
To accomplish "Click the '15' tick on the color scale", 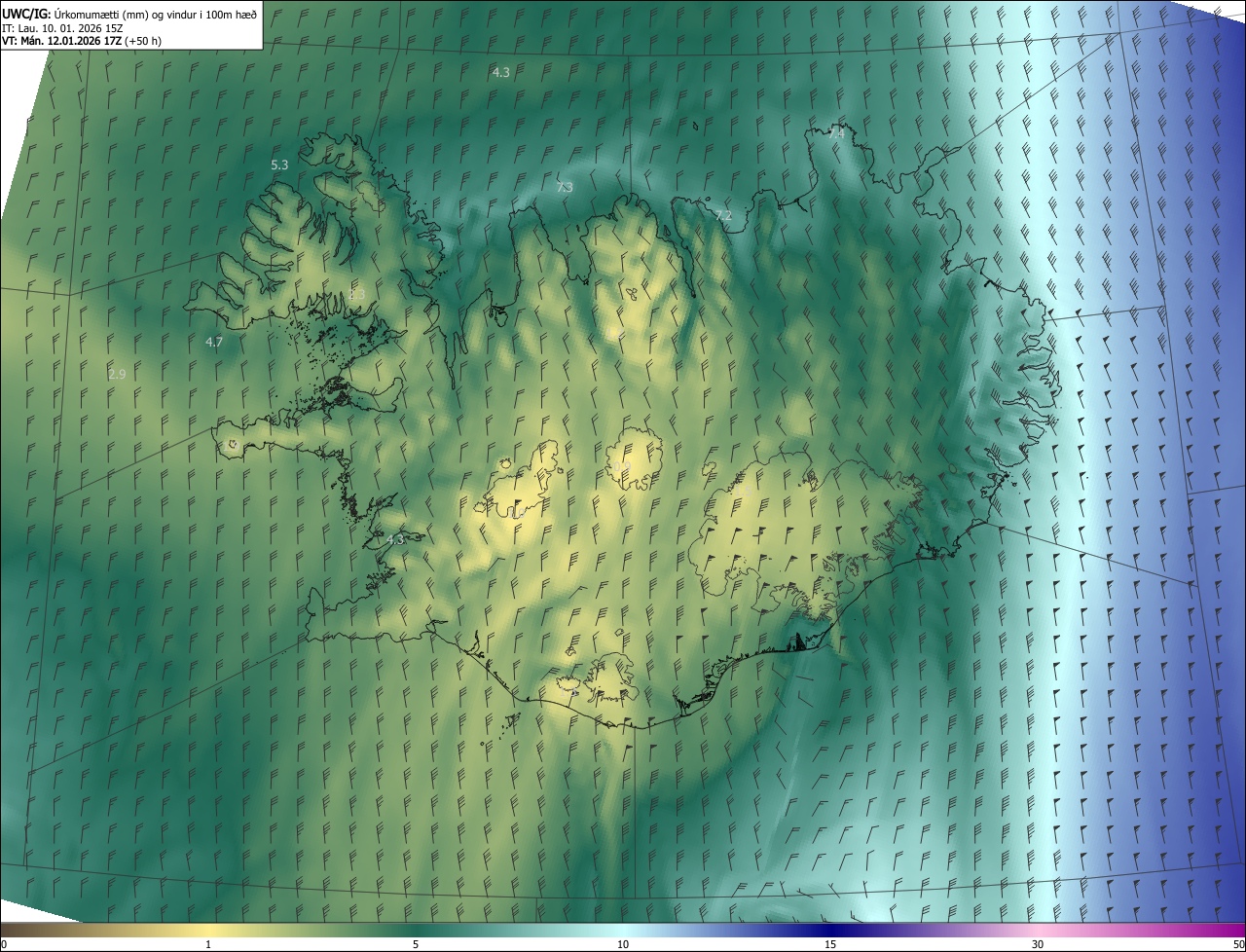I will coord(830,945).
